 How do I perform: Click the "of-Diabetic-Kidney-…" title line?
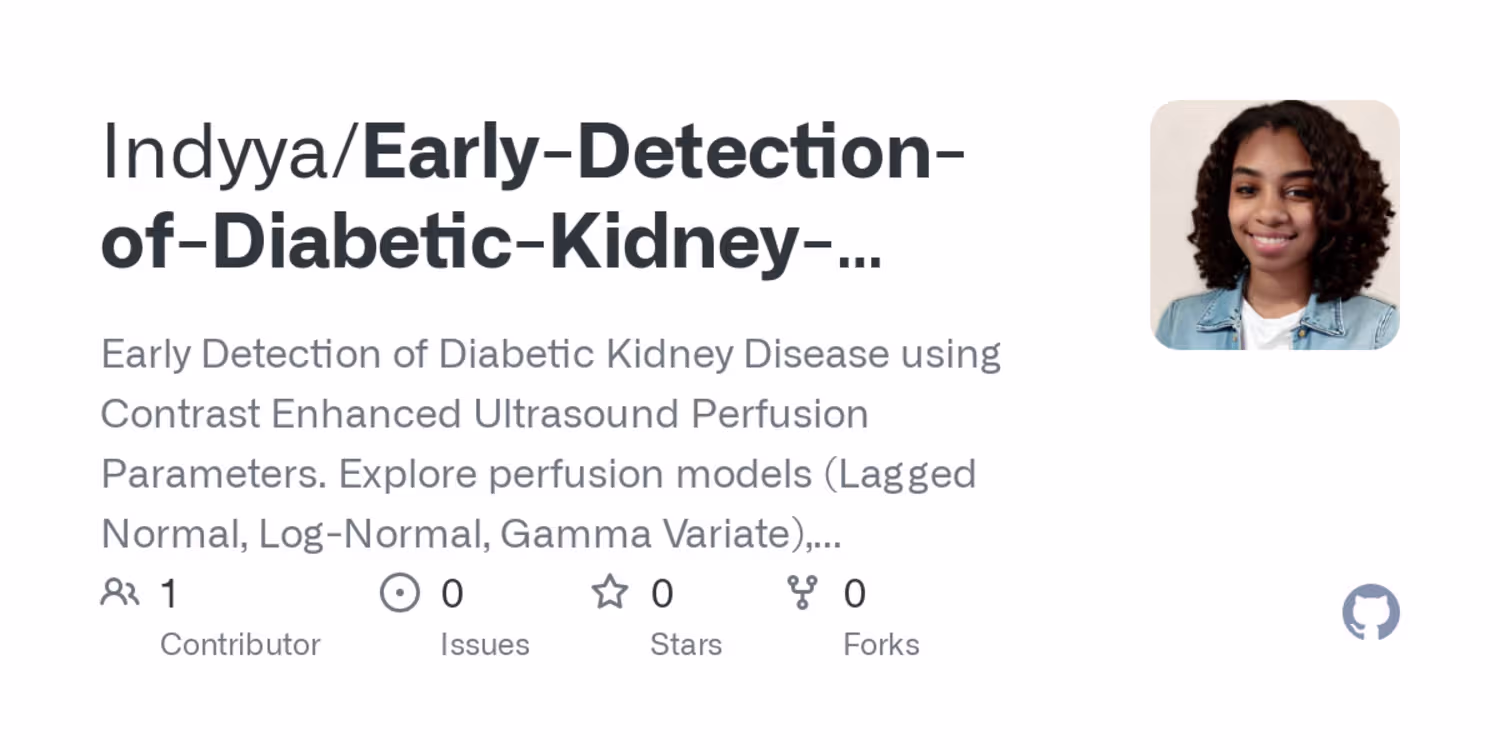coord(490,243)
